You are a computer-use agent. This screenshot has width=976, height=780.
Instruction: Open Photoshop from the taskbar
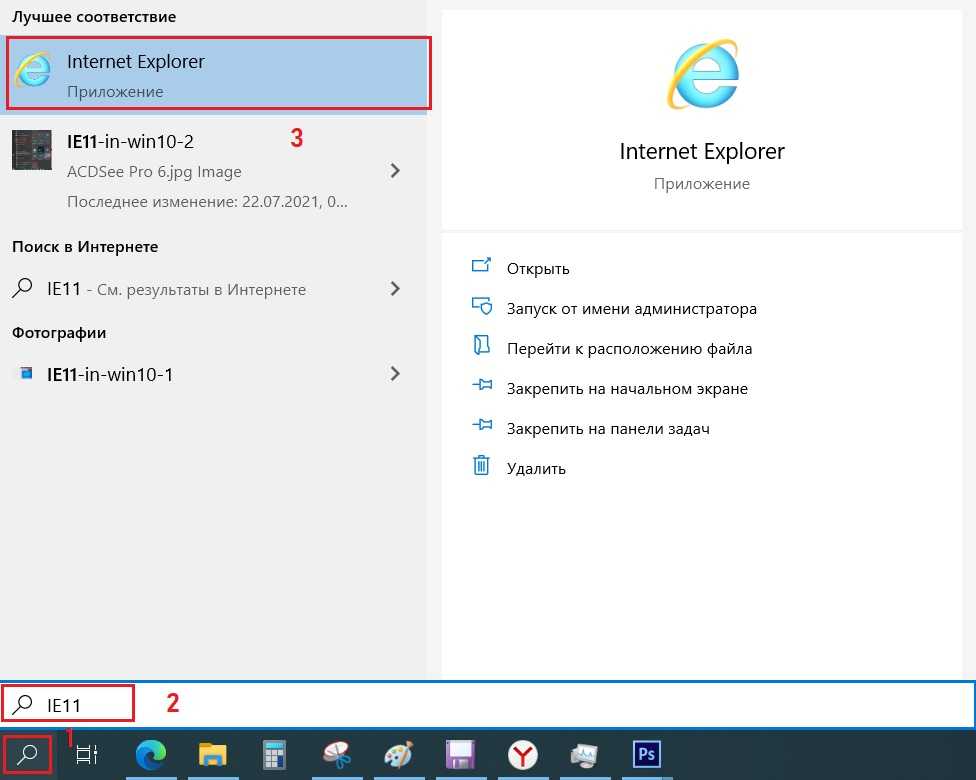pos(646,755)
